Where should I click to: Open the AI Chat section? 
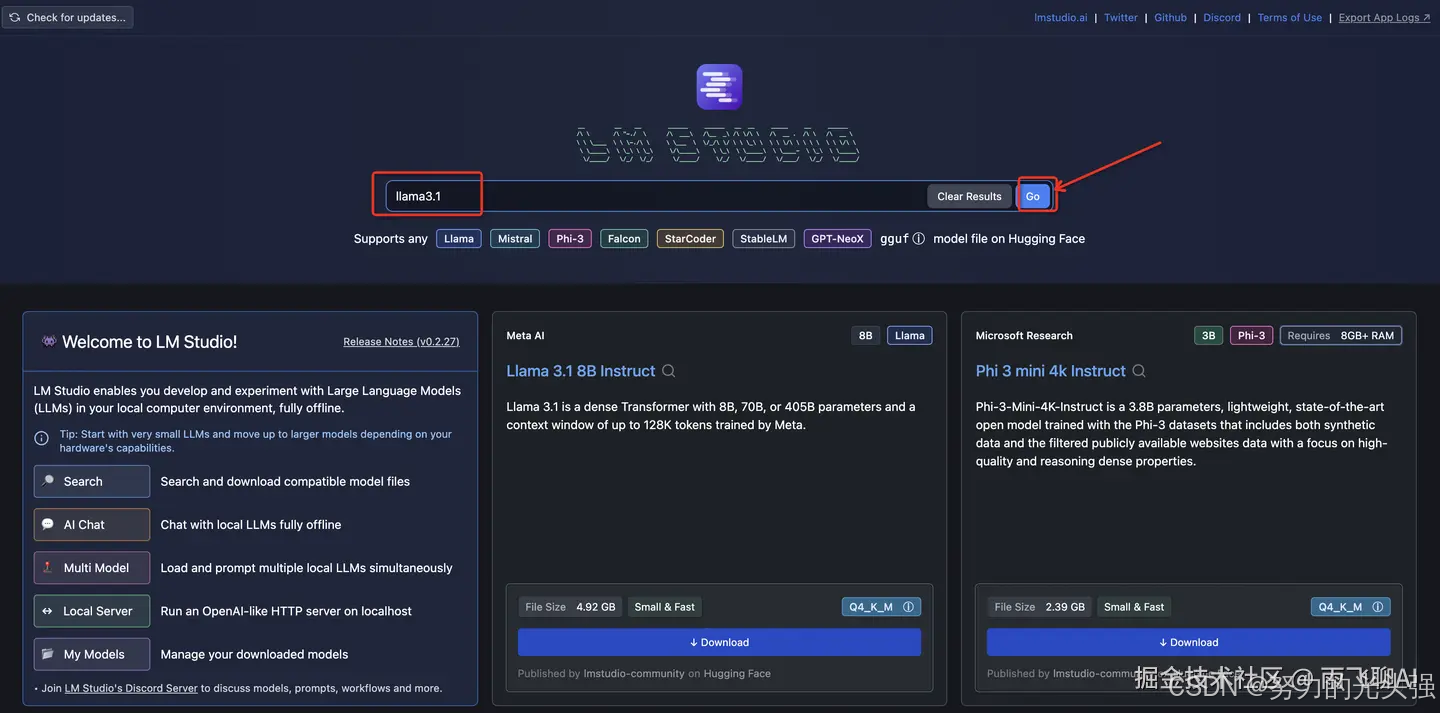[92, 524]
